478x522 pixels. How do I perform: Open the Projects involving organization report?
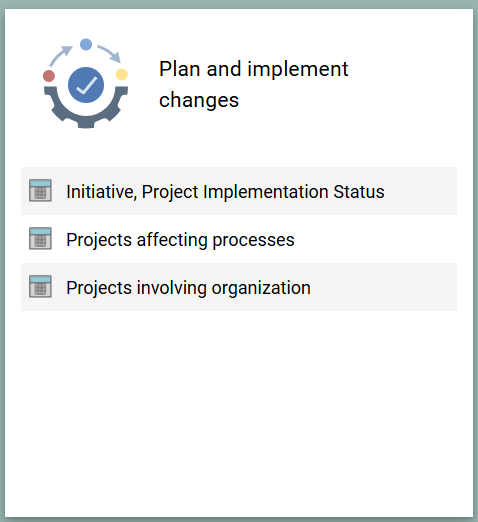click(188, 288)
